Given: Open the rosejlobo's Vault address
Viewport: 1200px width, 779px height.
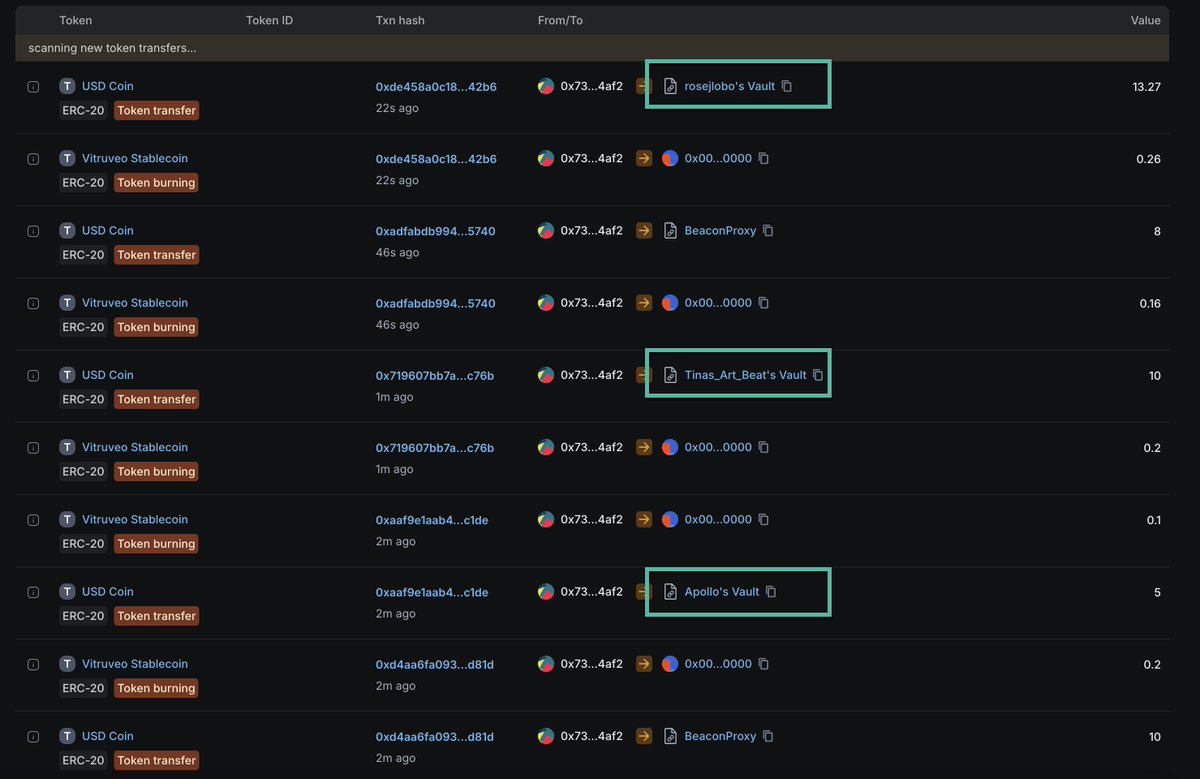Looking at the screenshot, I should (x=730, y=86).
